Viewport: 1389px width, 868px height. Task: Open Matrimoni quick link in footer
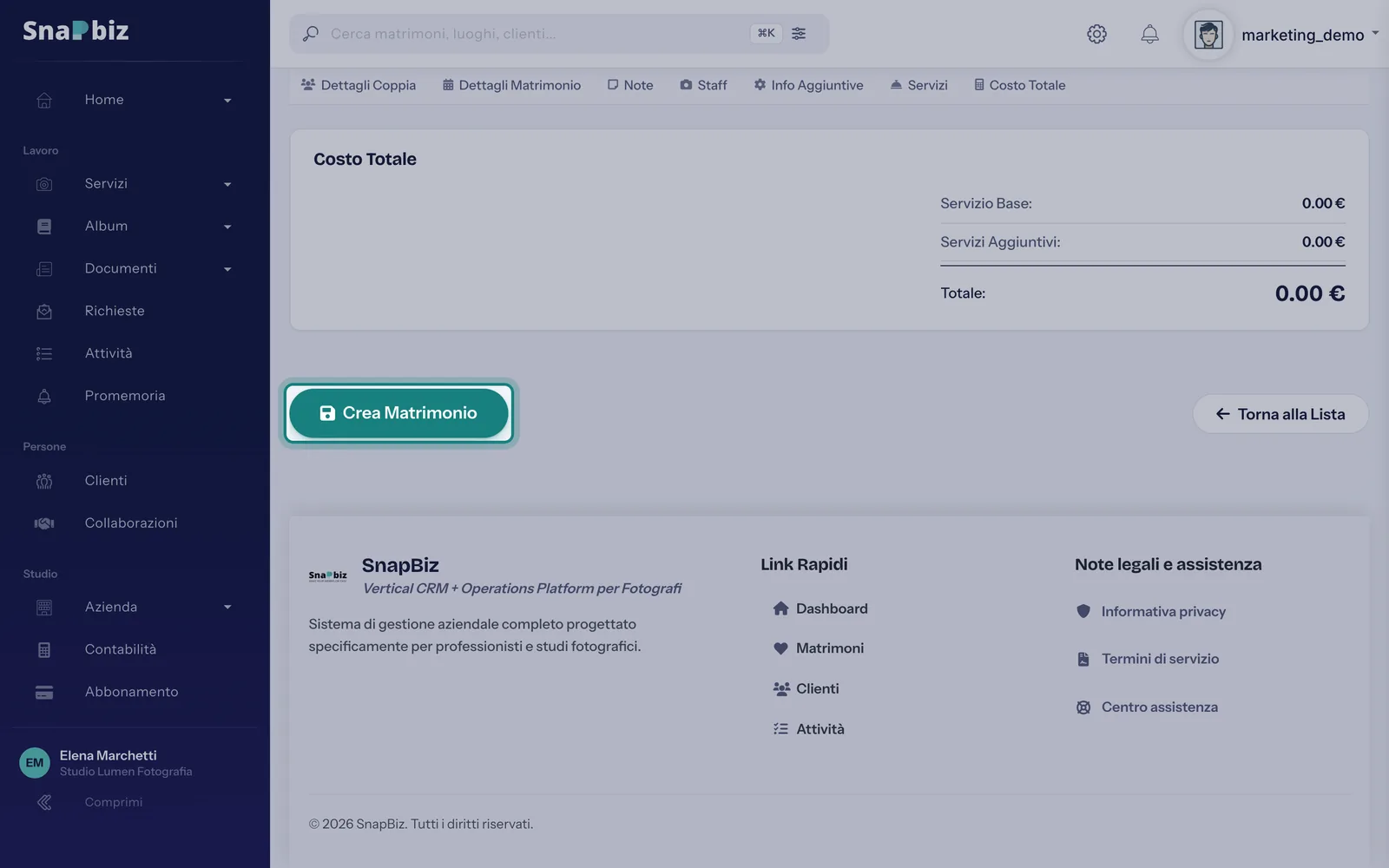(x=819, y=648)
